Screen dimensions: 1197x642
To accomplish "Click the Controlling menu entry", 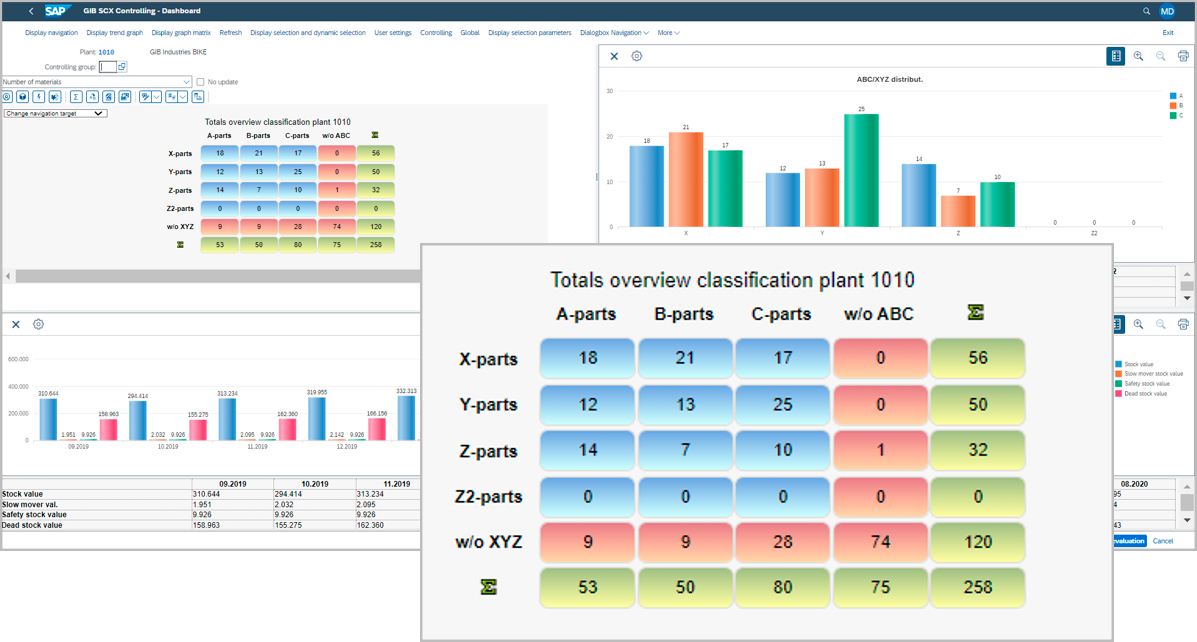I will [x=436, y=32].
